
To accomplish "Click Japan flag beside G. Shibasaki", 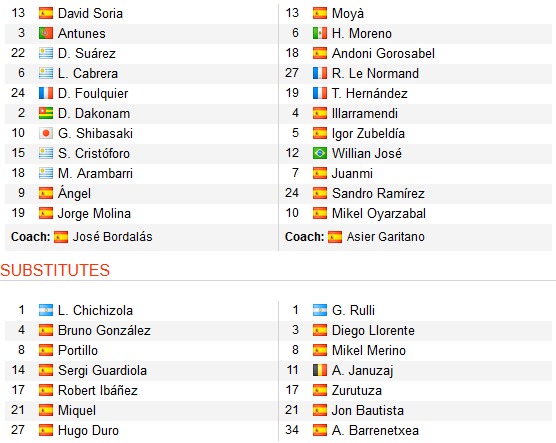I will (46, 133).
